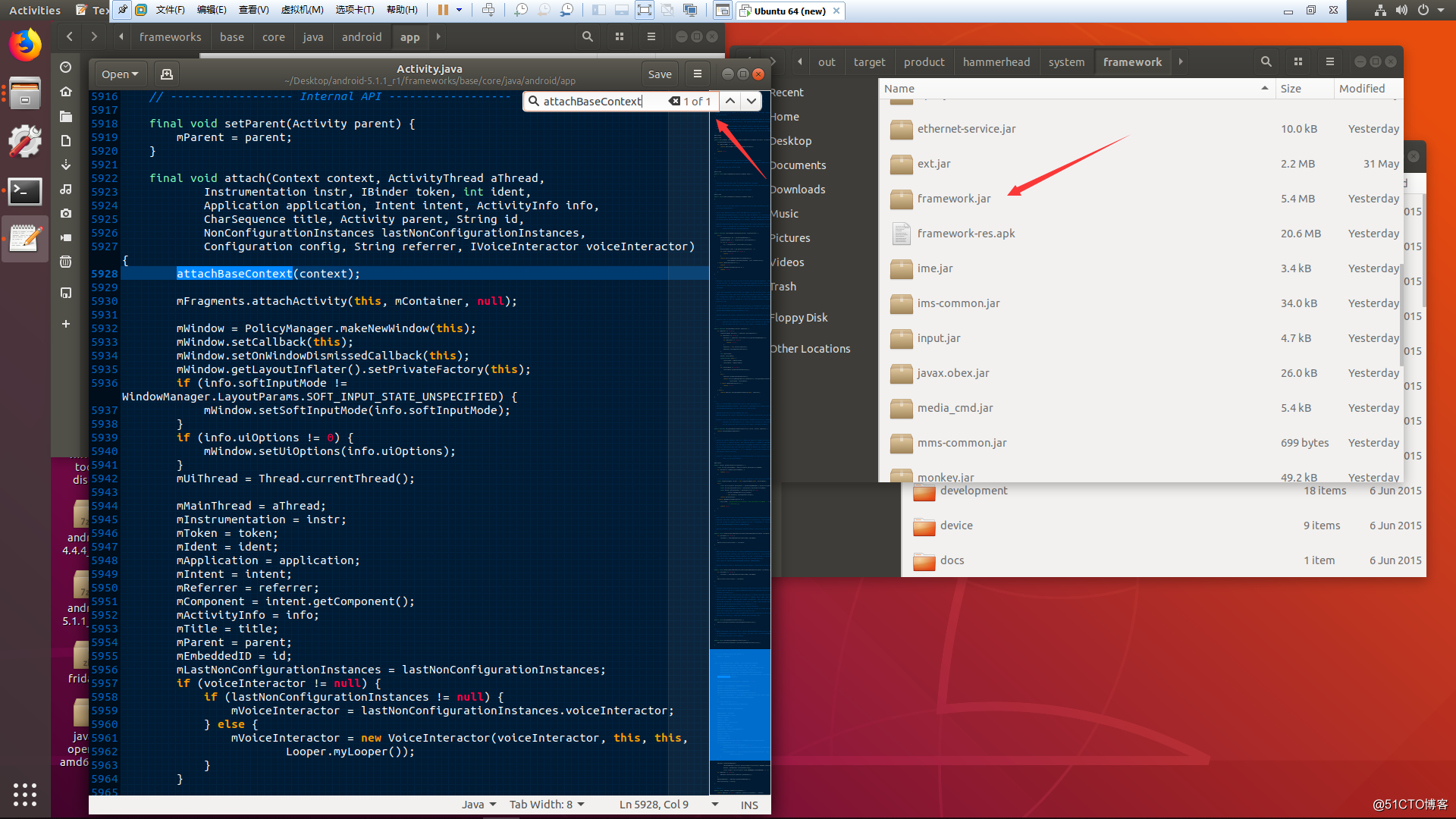This screenshot has height=819, width=1456.
Task: Select framework.jar in file list
Action: tap(953, 199)
